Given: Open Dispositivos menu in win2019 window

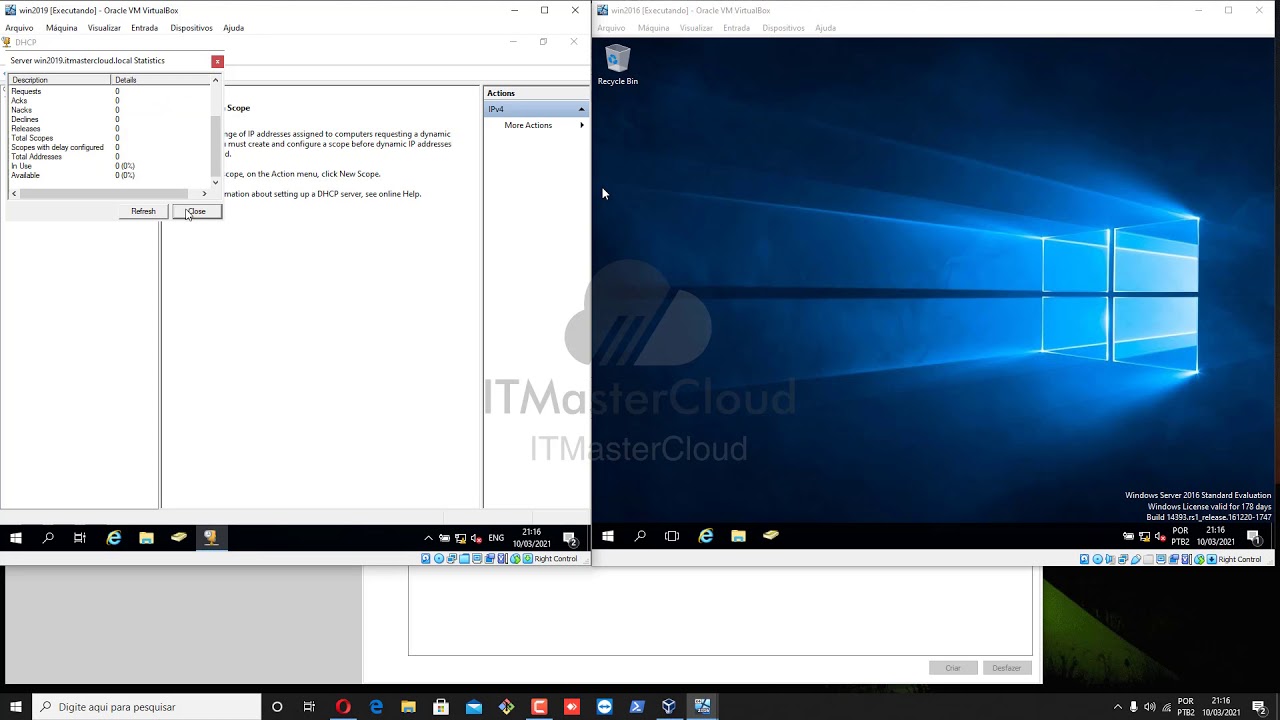Looking at the screenshot, I should point(191,28).
